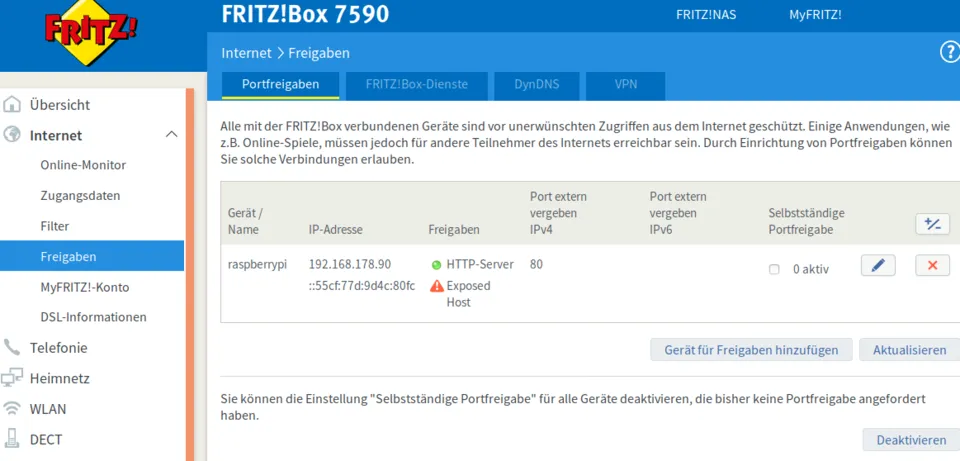
Task: Click Port extern vergeben IPv6 header
Action: 678,214
